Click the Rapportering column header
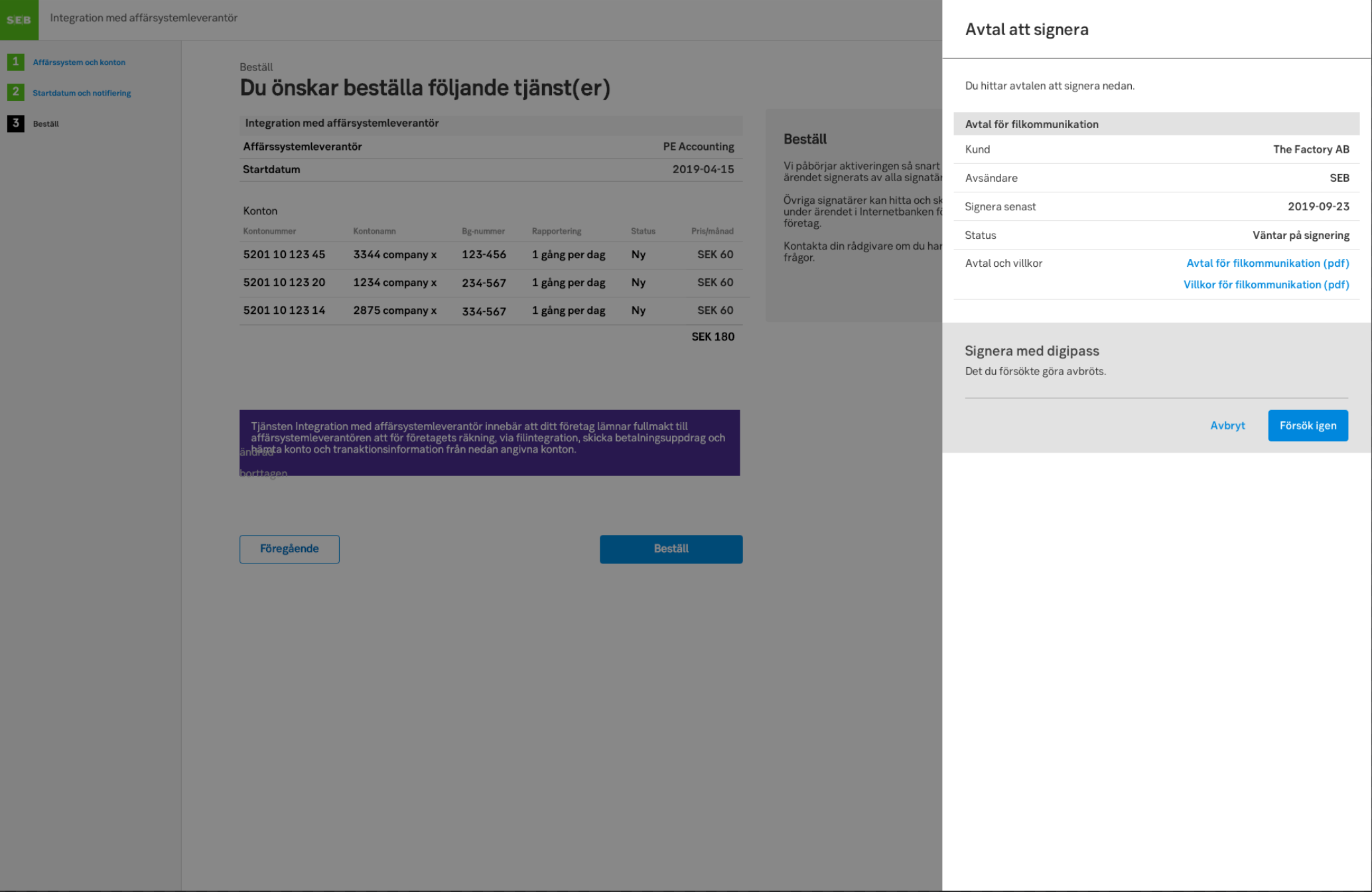 click(x=556, y=232)
